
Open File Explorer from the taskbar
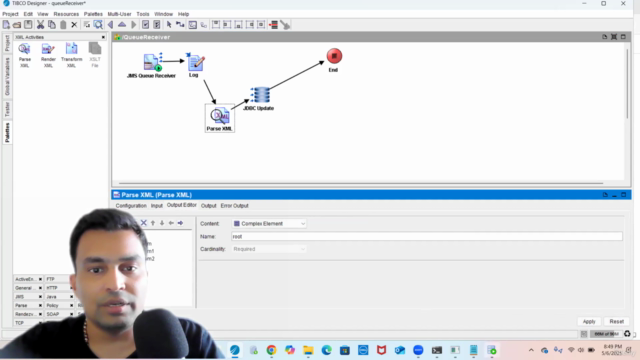point(308,350)
